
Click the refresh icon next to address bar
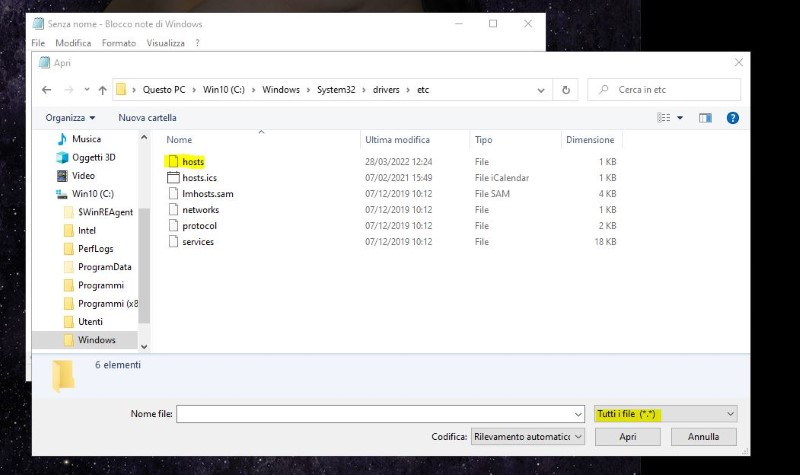tap(566, 90)
